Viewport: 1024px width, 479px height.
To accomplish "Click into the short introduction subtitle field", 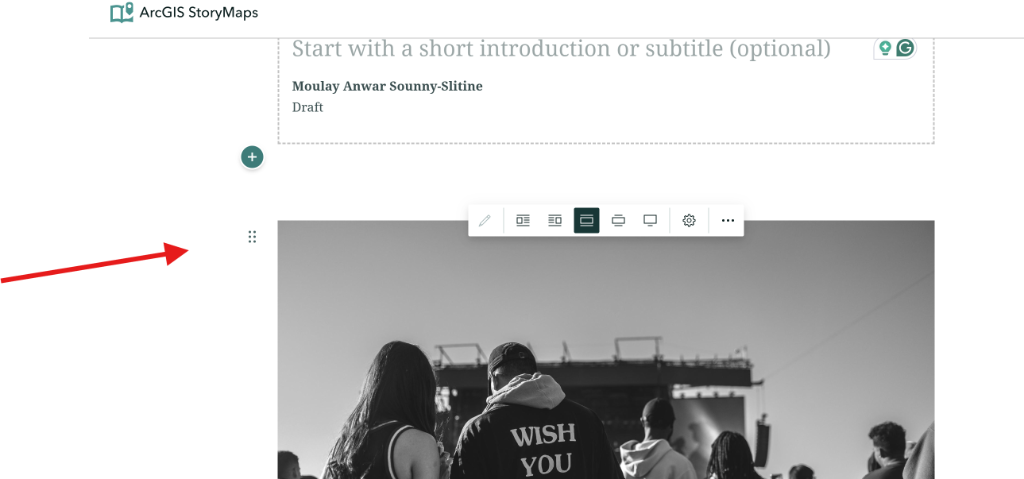I will [x=561, y=48].
